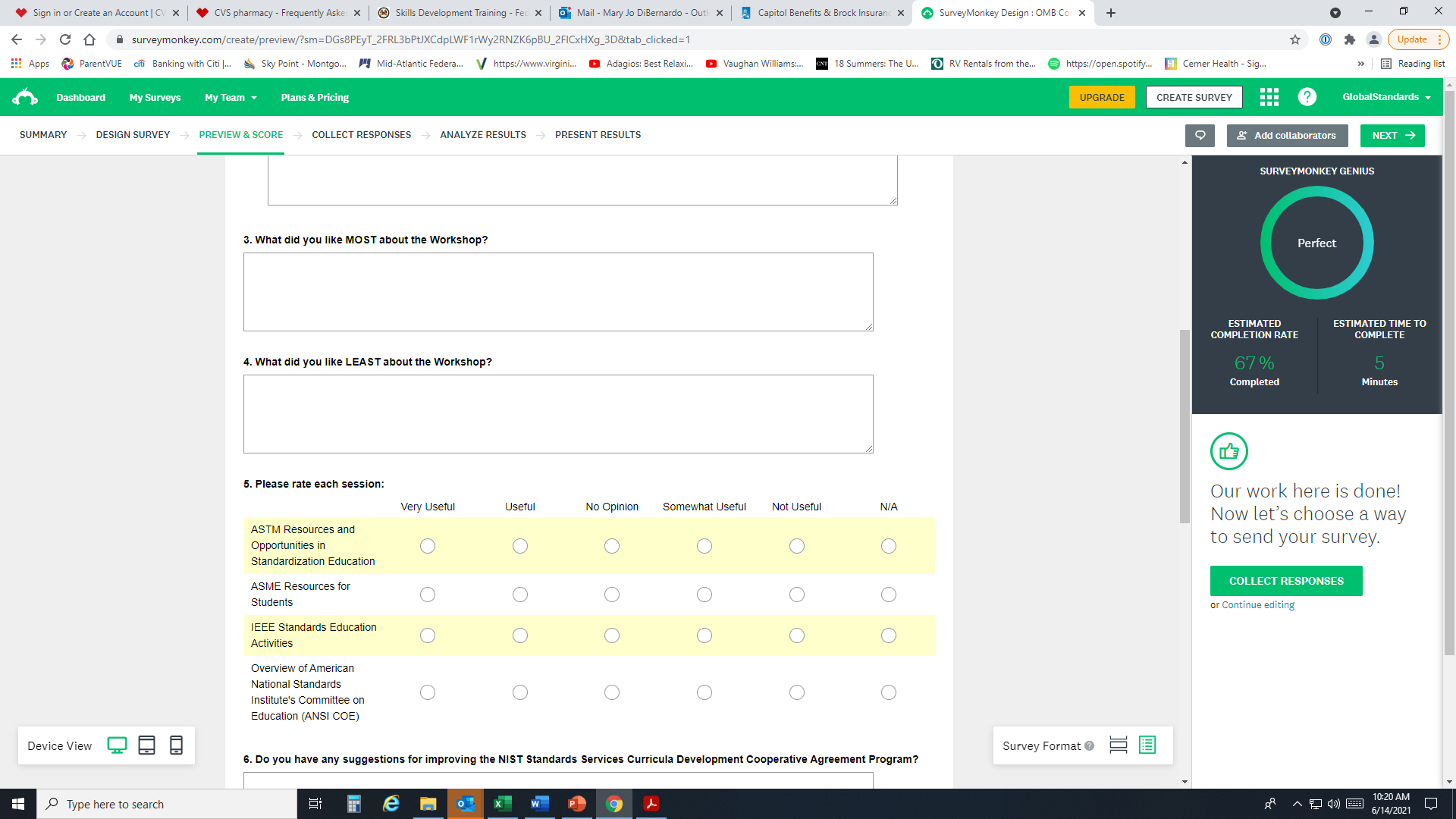Open the comments speech bubble icon

pyautogui.click(x=1200, y=136)
